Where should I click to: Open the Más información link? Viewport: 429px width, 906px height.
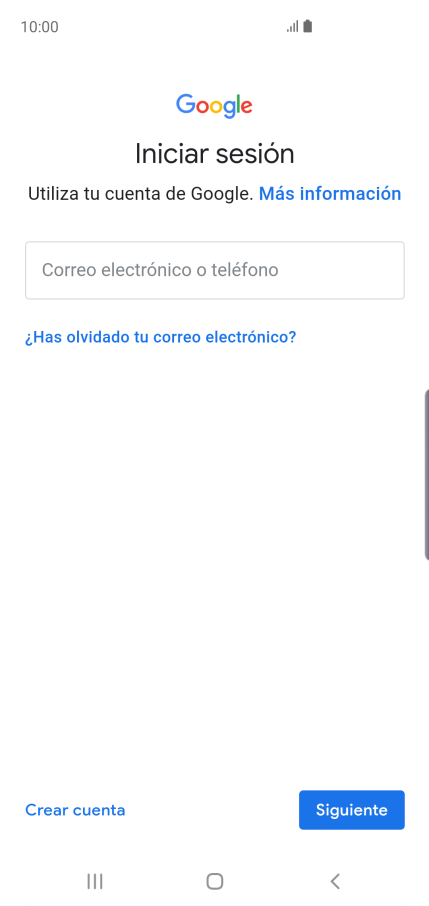pos(330,194)
